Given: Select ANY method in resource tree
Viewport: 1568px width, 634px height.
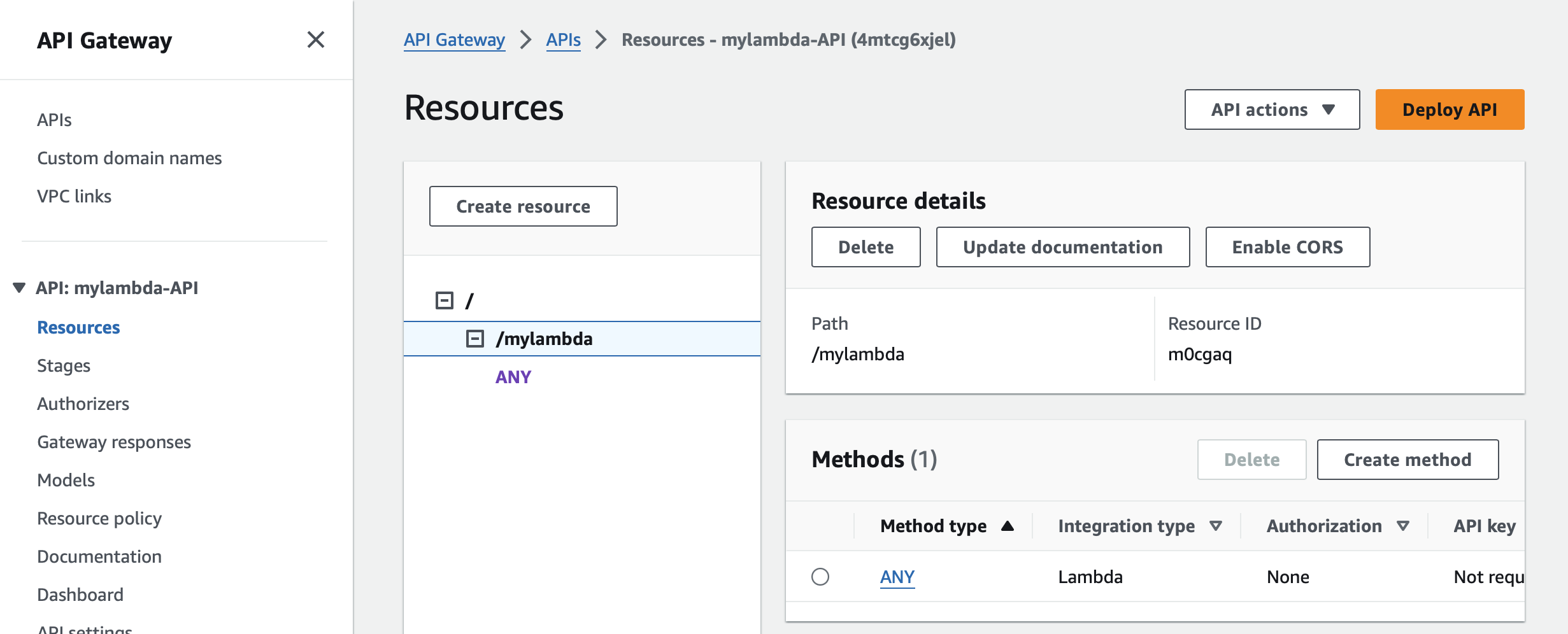Looking at the screenshot, I should 513,377.
